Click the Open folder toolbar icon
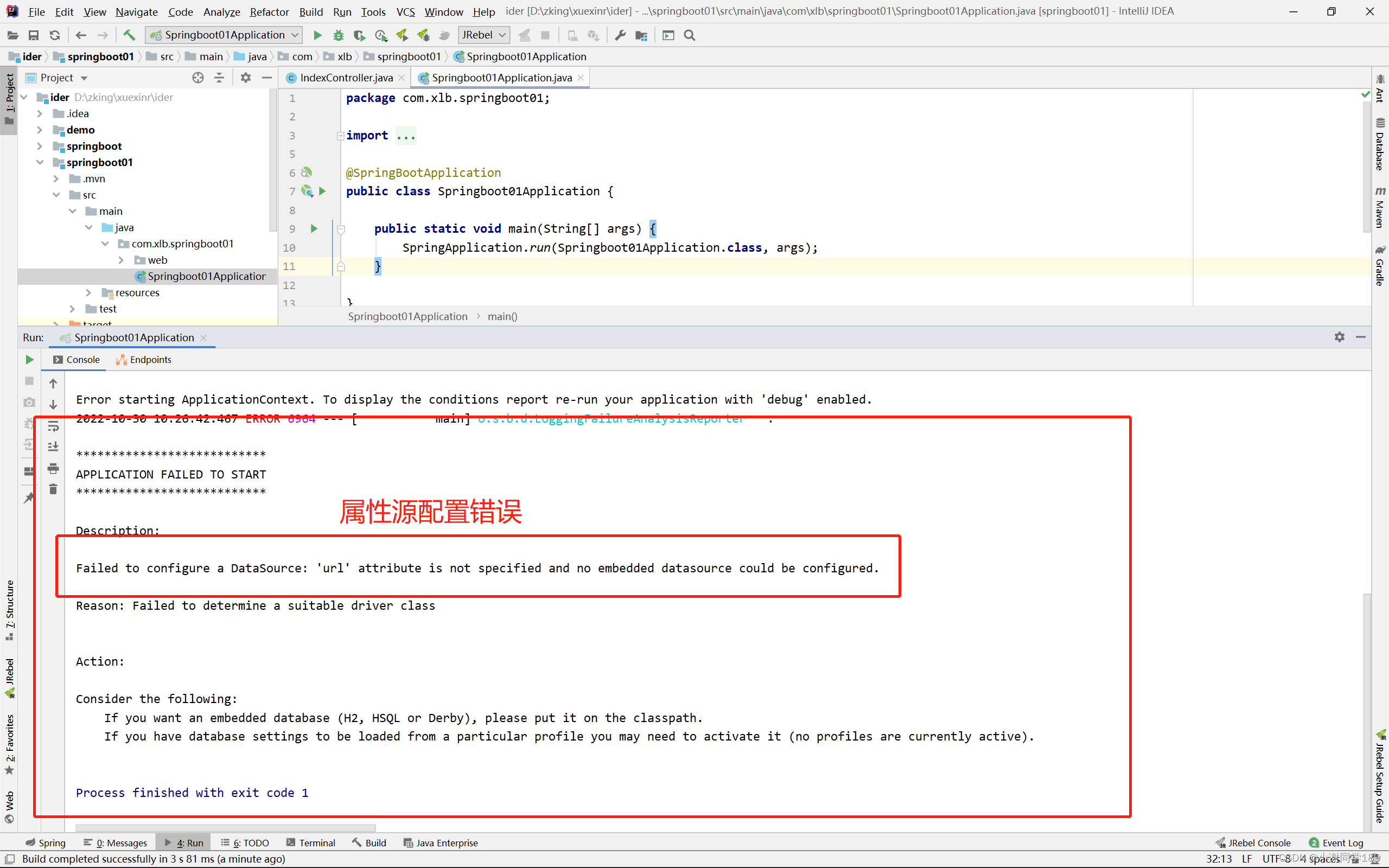The height and width of the screenshot is (868, 1389). point(12,35)
